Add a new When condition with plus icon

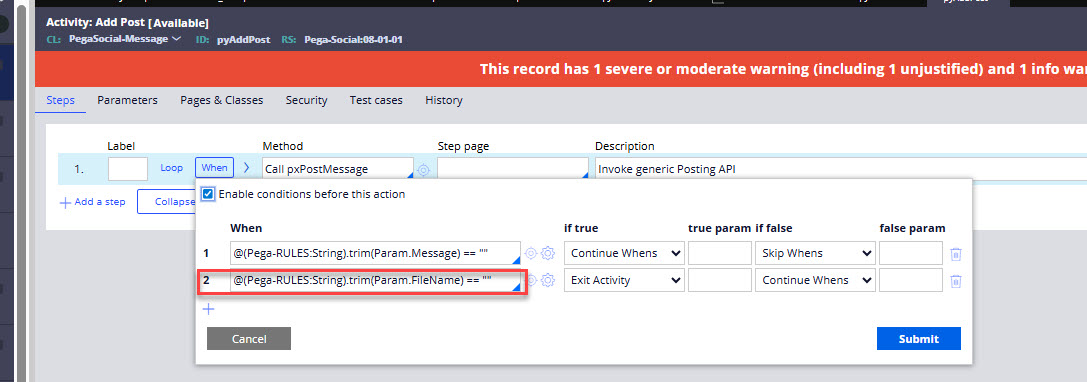point(209,309)
